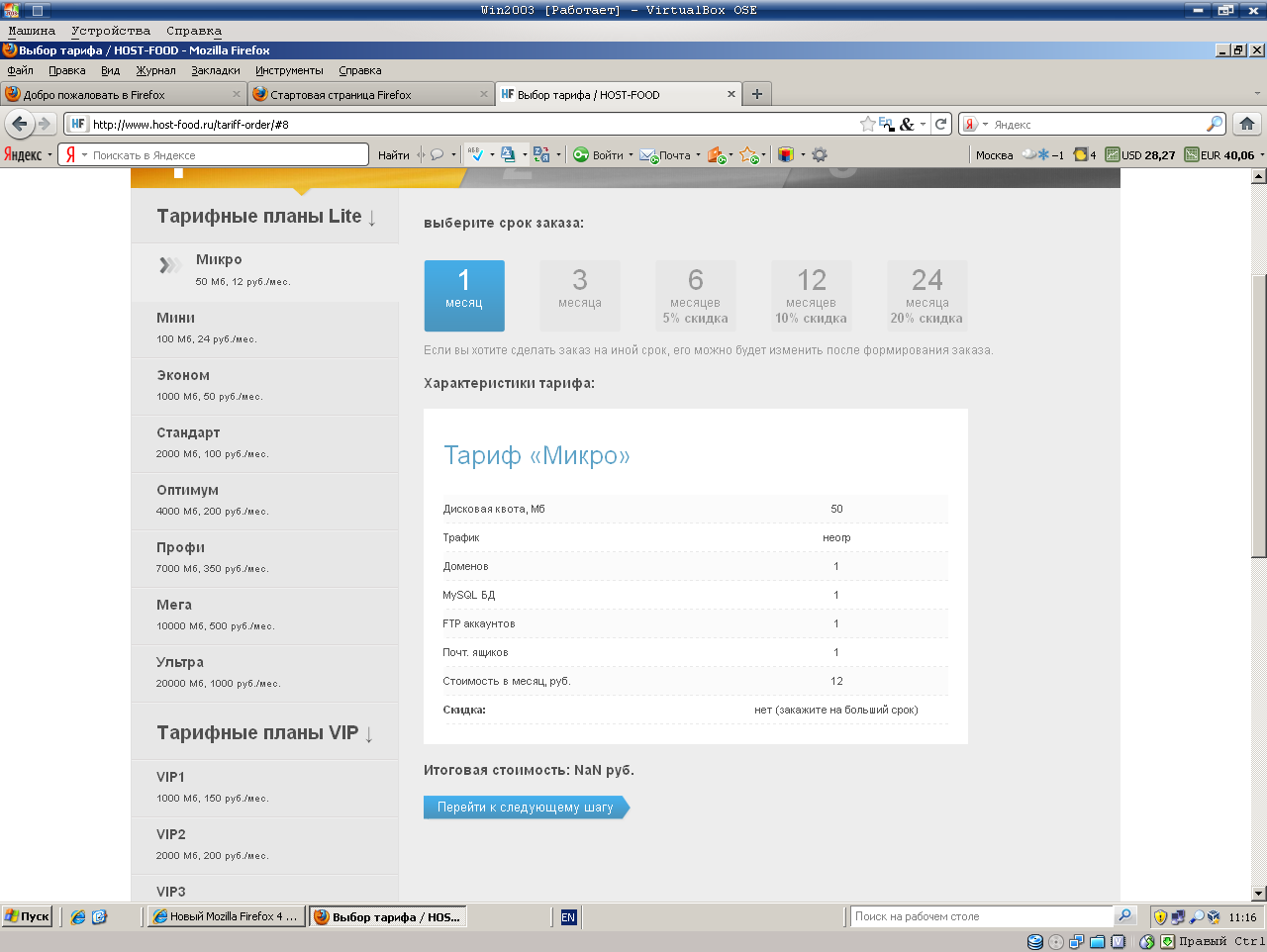Click desktop search magnifier in taskbar
The height and width of the screenshot is (952, 1267).
pos(1124,916)
